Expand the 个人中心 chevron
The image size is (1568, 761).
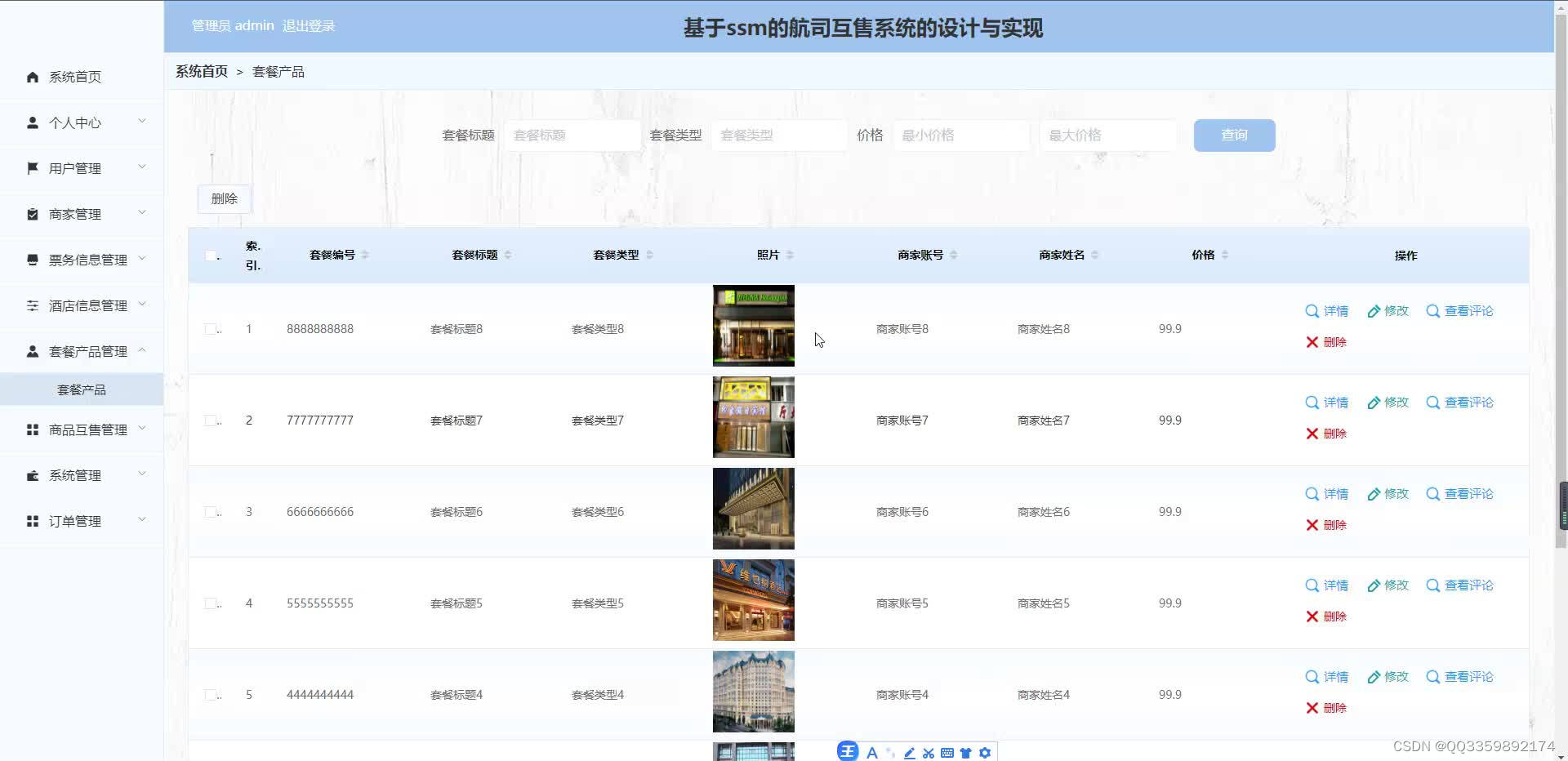142,121
